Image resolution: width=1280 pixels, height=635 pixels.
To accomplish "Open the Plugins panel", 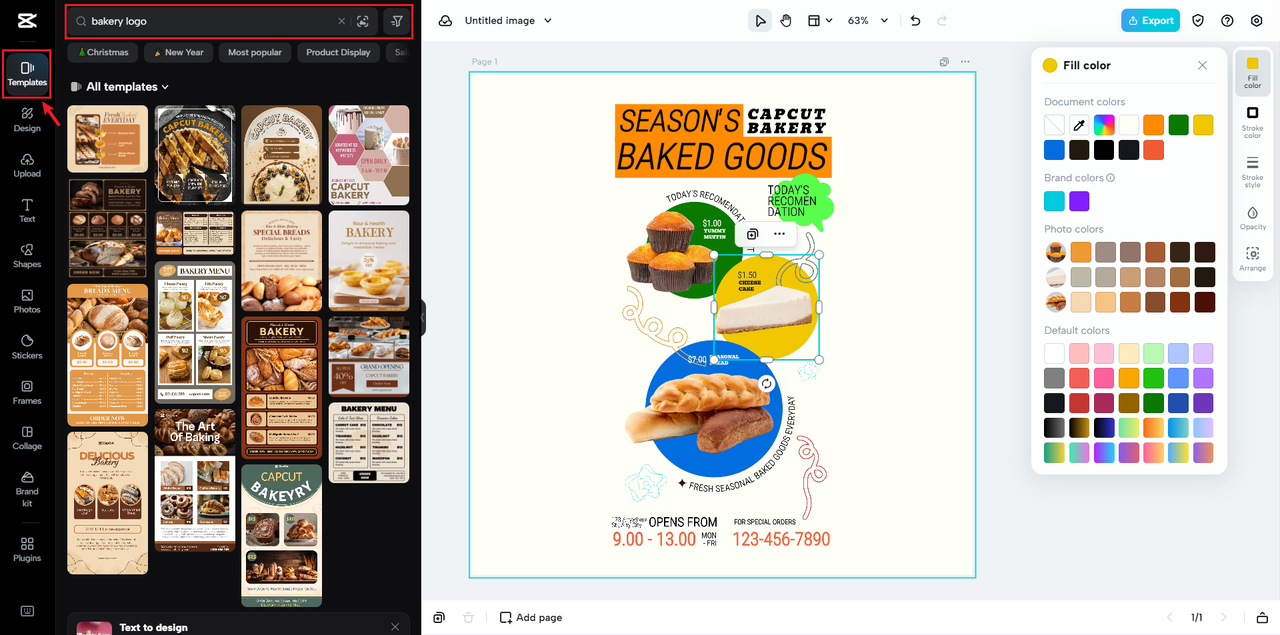I will [27, 549].
